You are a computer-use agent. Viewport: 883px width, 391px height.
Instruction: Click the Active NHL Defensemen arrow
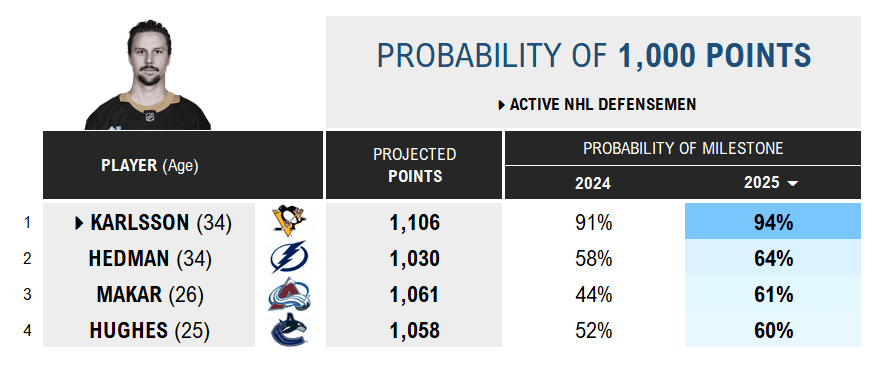click(x=502, y=105)
